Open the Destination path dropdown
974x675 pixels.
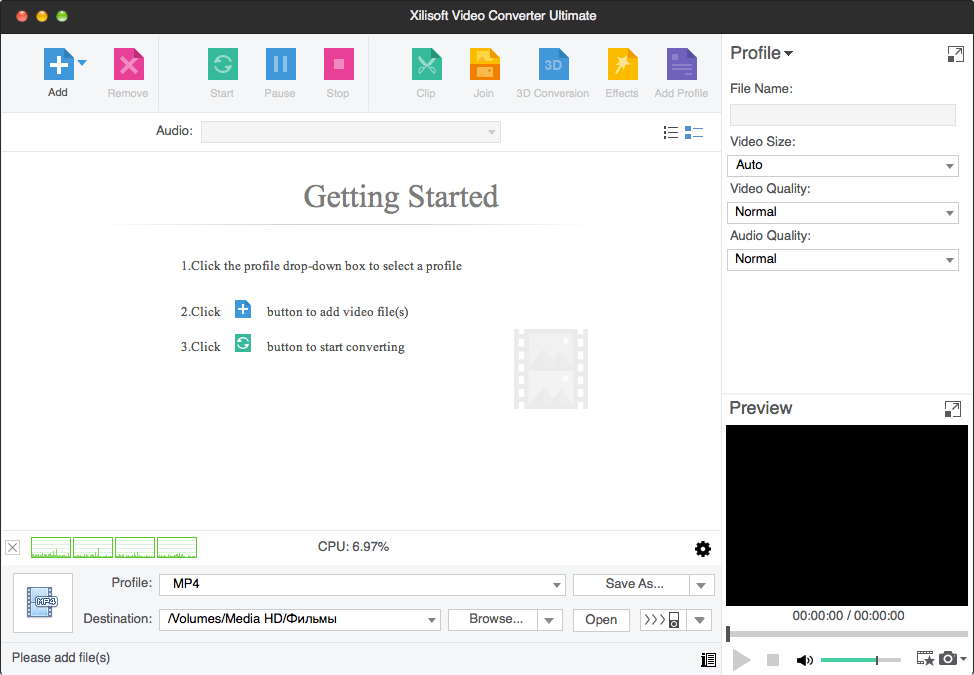(300, 620)
